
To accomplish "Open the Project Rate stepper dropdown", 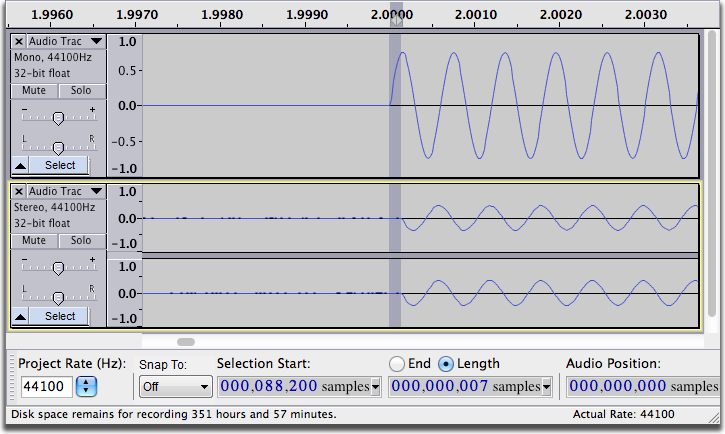I will (86, 386).
